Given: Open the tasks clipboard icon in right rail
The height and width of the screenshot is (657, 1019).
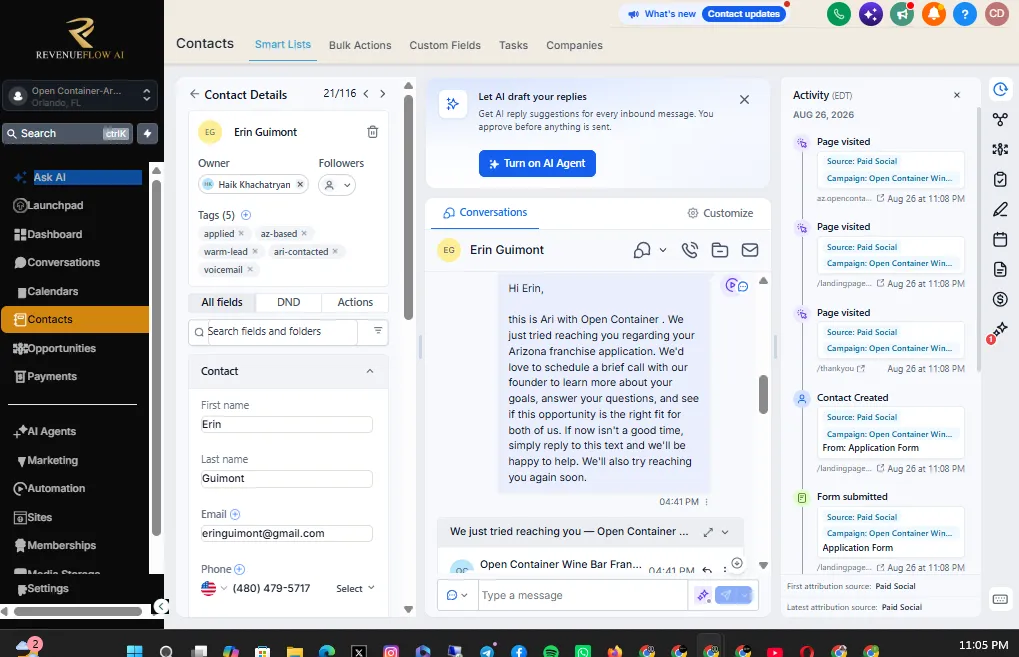Looking at the screenshot, I should 1000,179.
